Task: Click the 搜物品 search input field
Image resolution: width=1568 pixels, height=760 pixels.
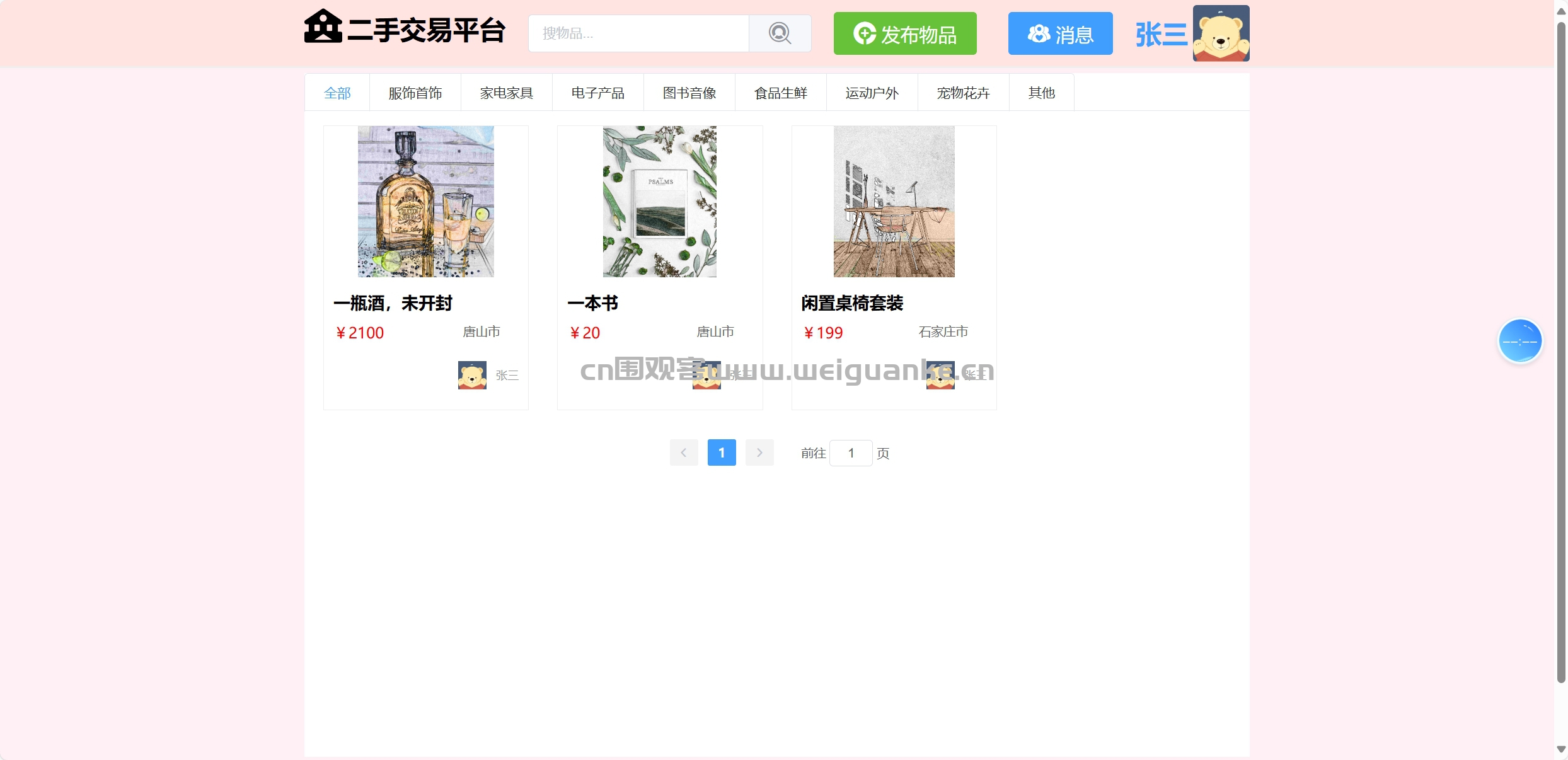Action: point(638,33)
